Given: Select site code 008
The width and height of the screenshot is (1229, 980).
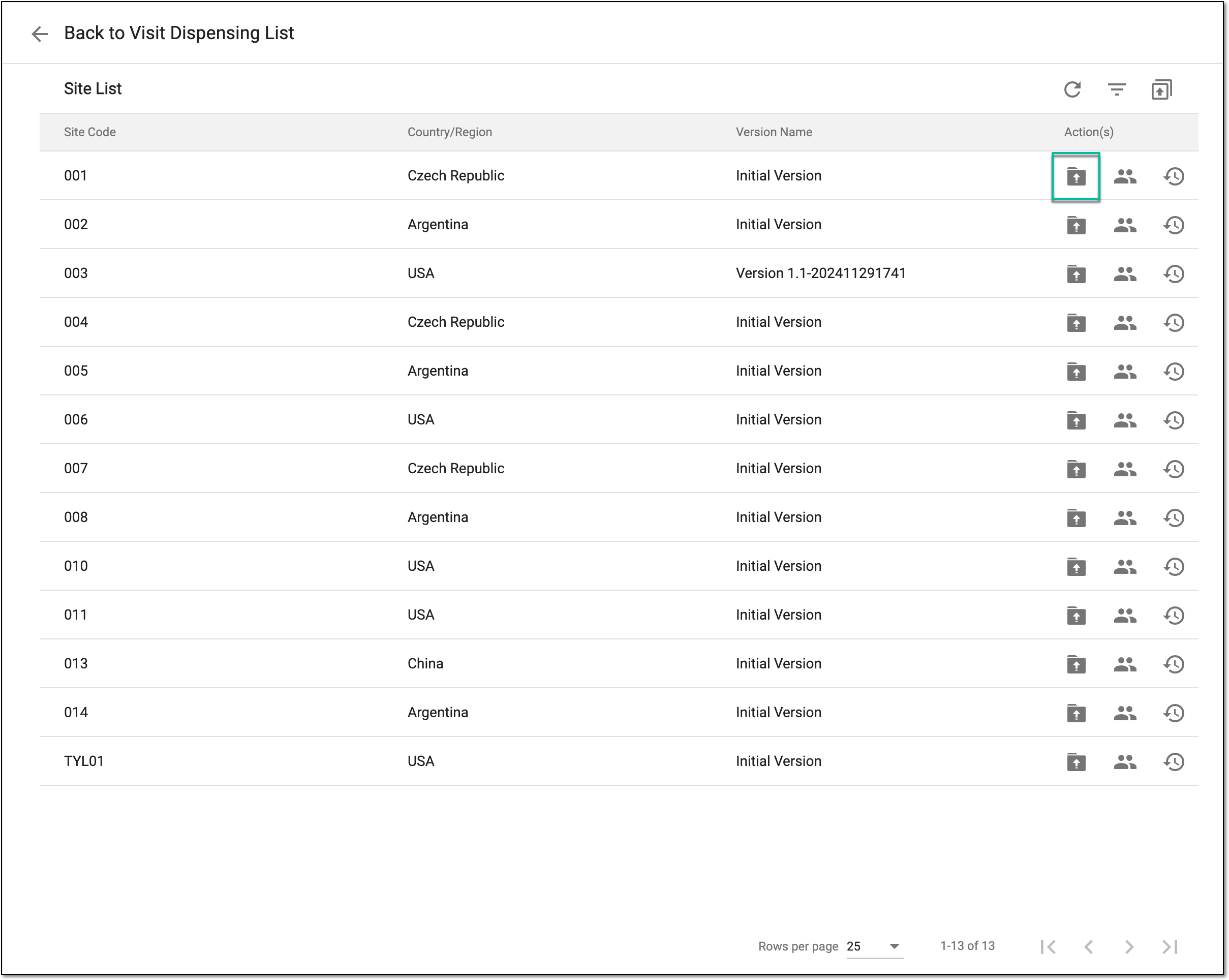Looking at the screenshot, I should point(76,517).
